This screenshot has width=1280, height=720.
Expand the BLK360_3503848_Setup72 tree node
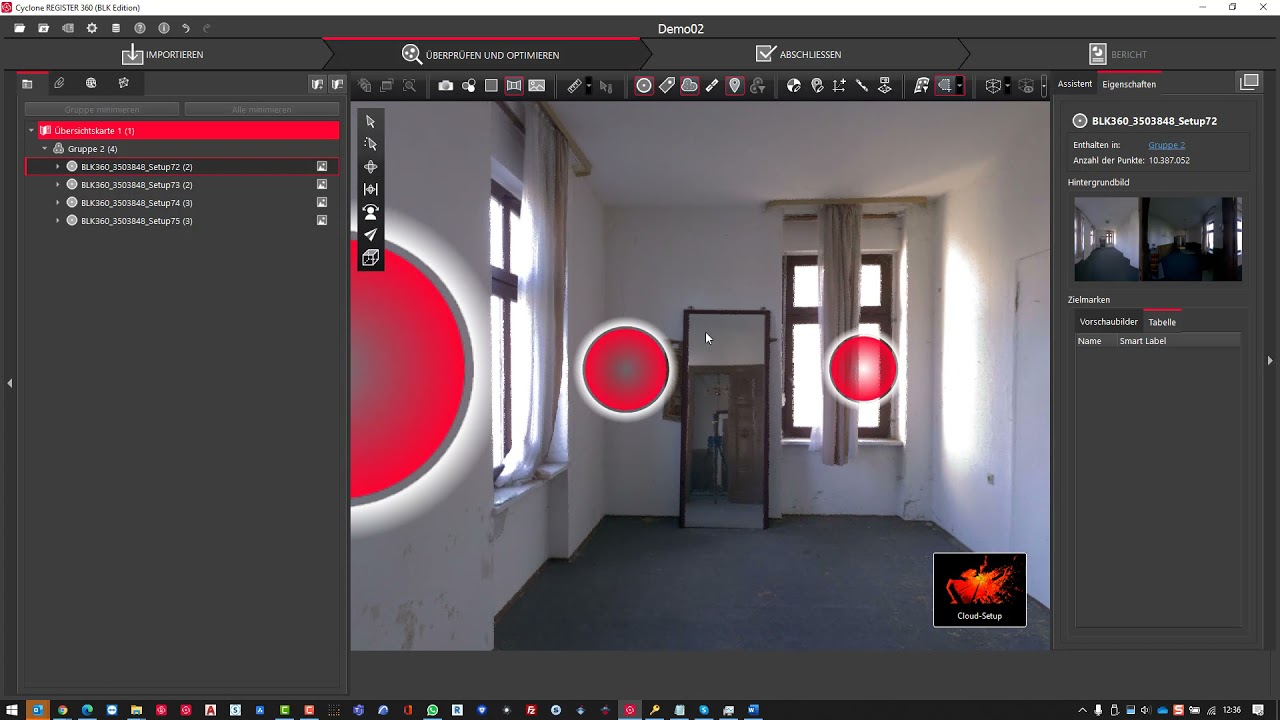click(57, 167)
